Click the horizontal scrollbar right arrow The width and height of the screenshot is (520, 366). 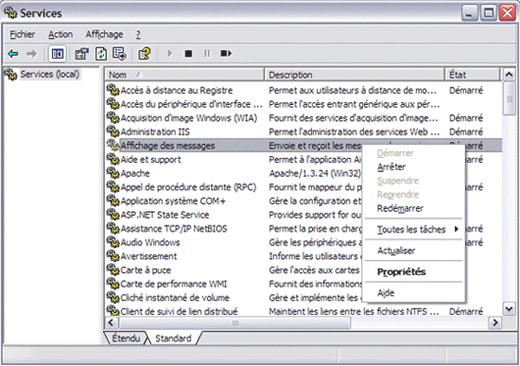[495, 322]
